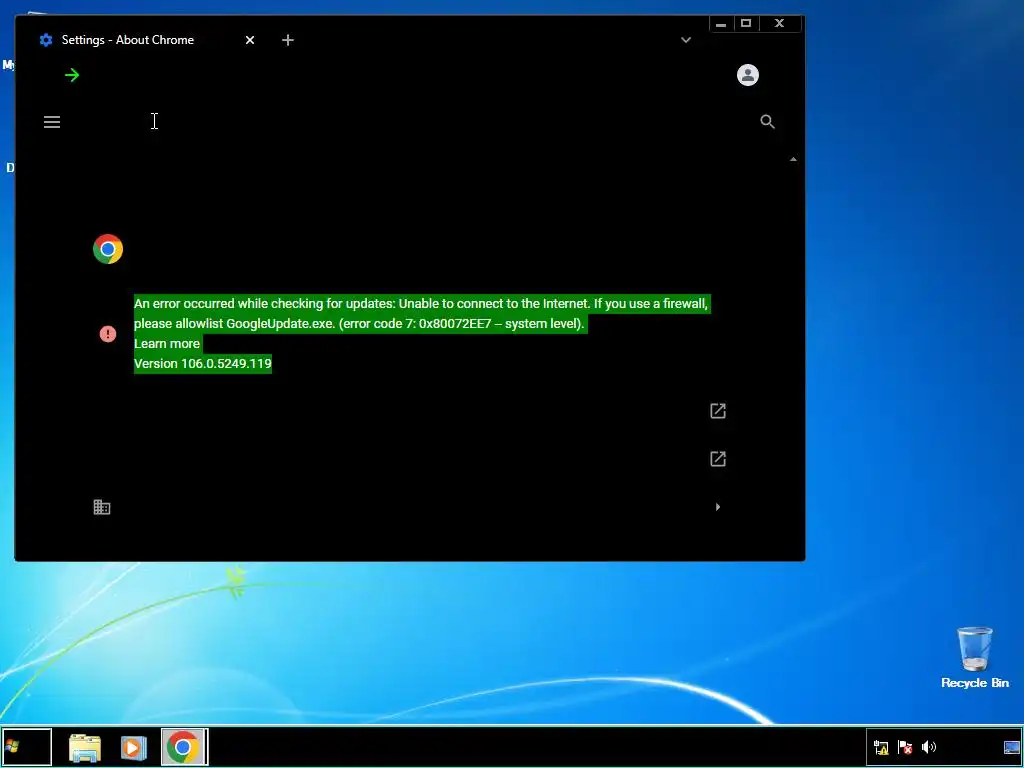Screen dimensions: 1024x768
Task: Open the Learn more link
Action: tap(167, 344)
